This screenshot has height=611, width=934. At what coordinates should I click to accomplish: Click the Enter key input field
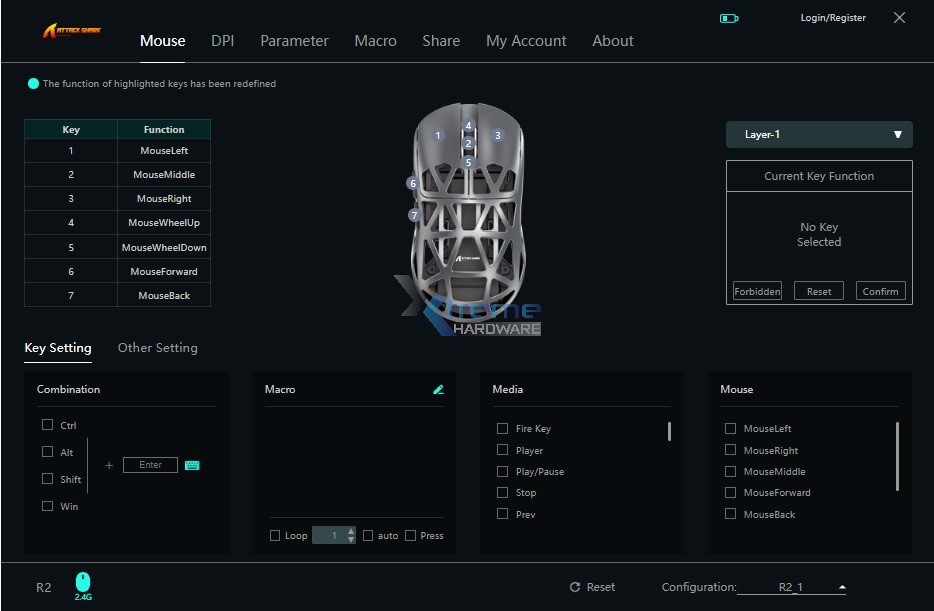[150, 465]
